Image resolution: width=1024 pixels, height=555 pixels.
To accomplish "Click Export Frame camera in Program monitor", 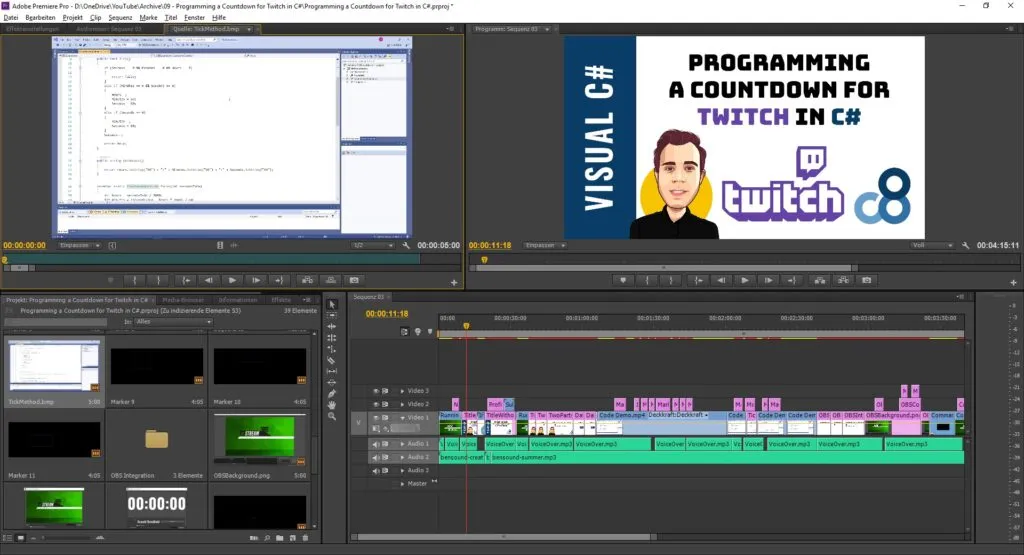I will coord(867,280).
